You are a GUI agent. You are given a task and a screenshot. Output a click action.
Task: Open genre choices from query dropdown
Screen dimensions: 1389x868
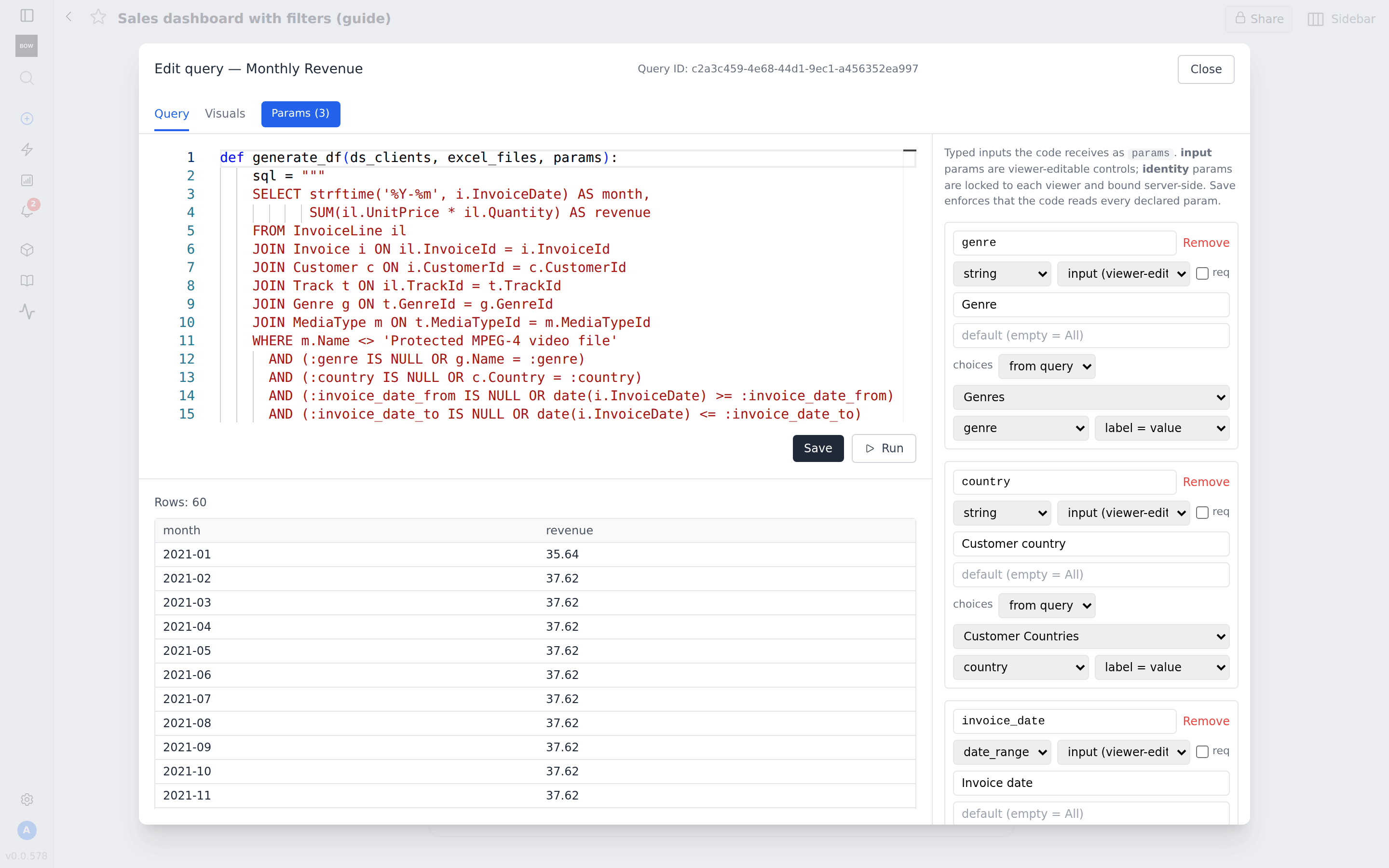tap(1047, 366)
